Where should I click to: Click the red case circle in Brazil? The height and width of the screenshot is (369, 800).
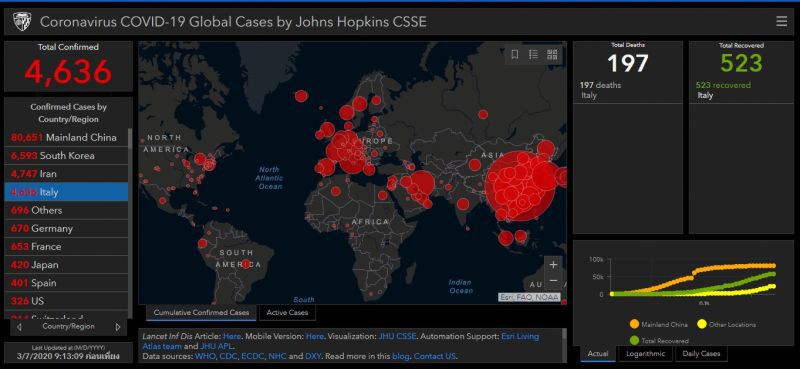click(246, 264)
